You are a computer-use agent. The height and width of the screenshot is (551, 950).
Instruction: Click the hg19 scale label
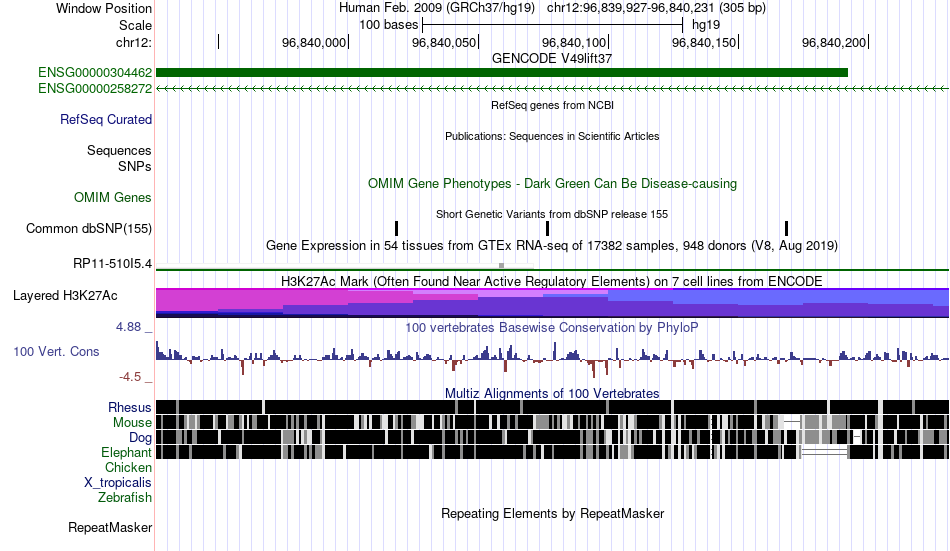[706, 25]
